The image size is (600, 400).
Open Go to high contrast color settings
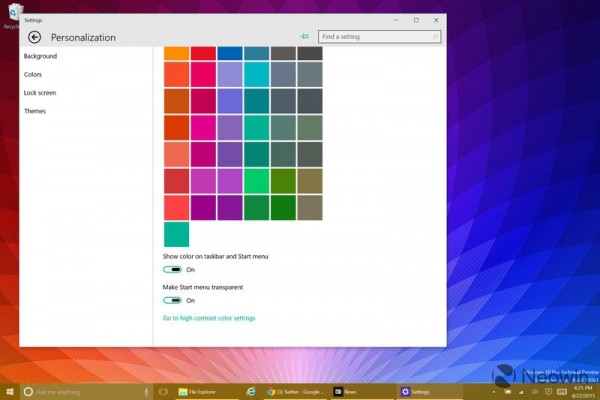pyautogui.click(x=209, y=318)
